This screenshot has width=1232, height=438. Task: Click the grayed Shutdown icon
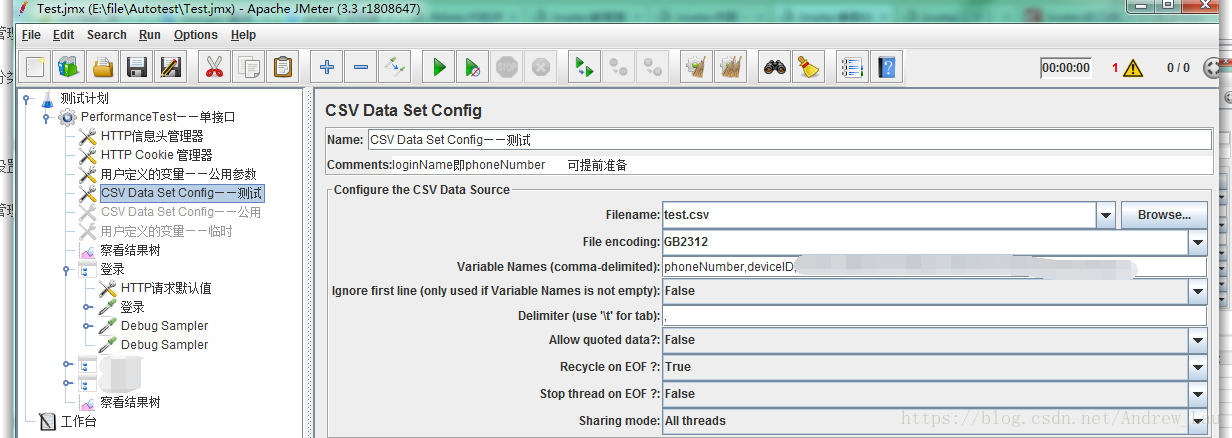pyautogui.click(x=541, y=67)
